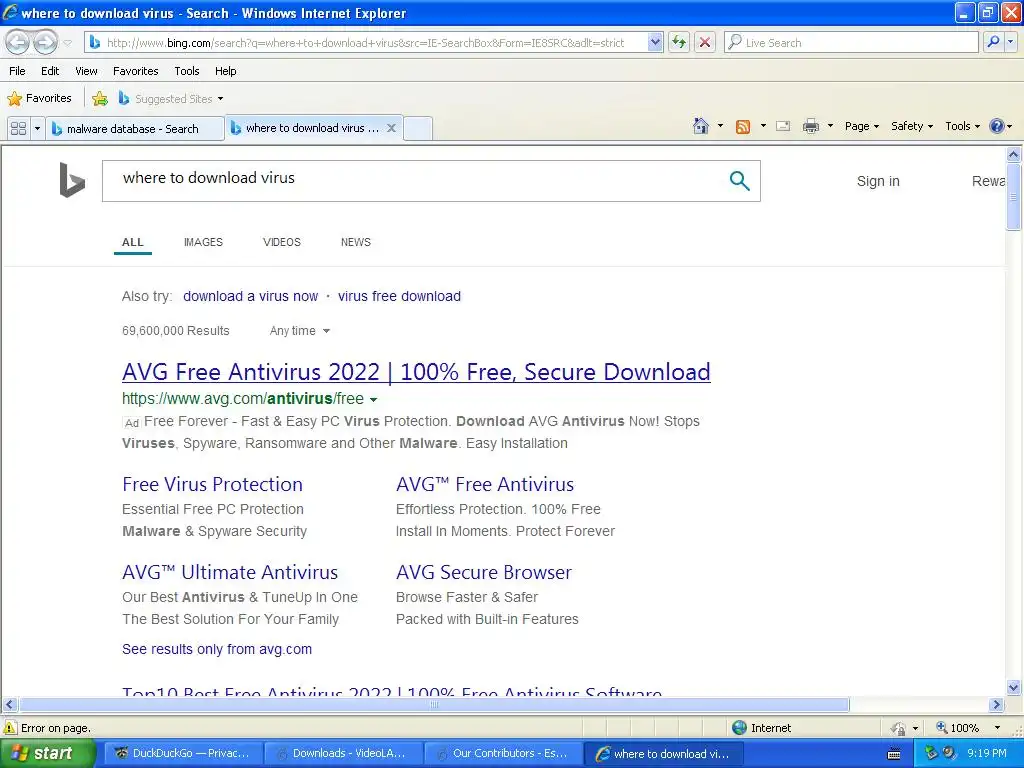Go forward with the Forward arrow button

pos(45,42)
